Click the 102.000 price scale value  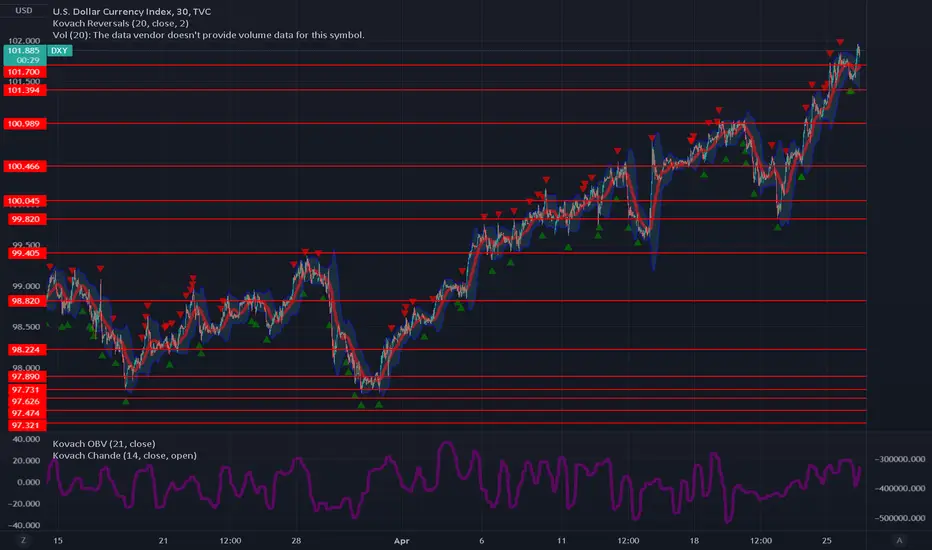point(24,40)
